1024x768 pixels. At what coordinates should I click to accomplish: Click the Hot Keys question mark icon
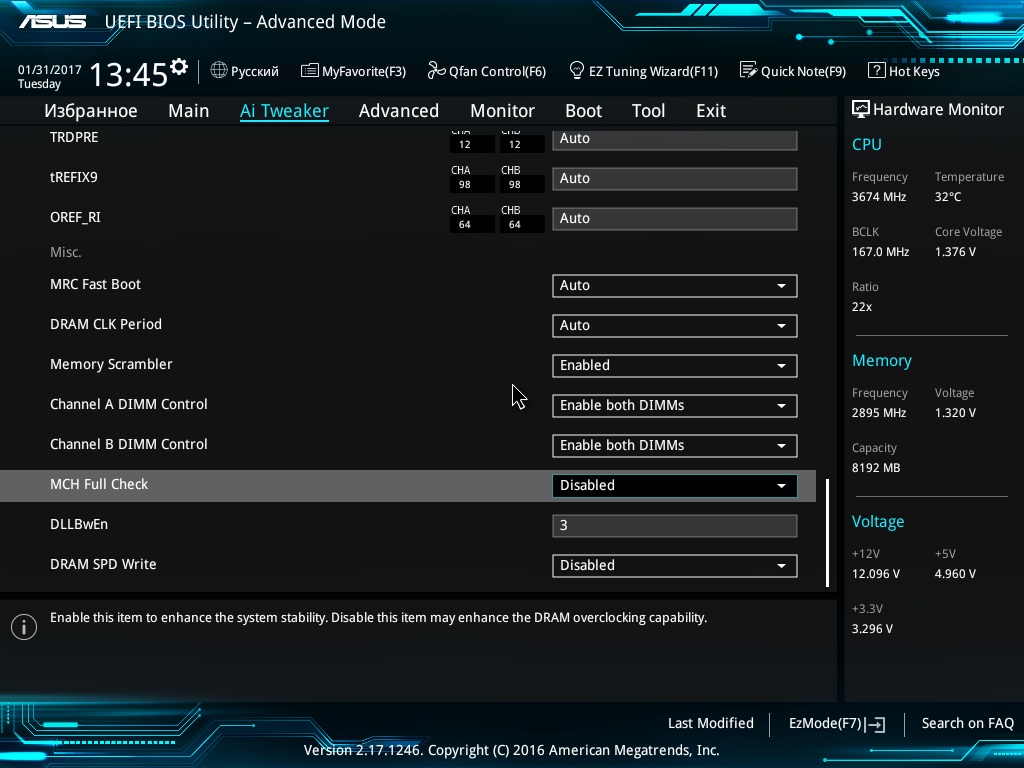876,71
